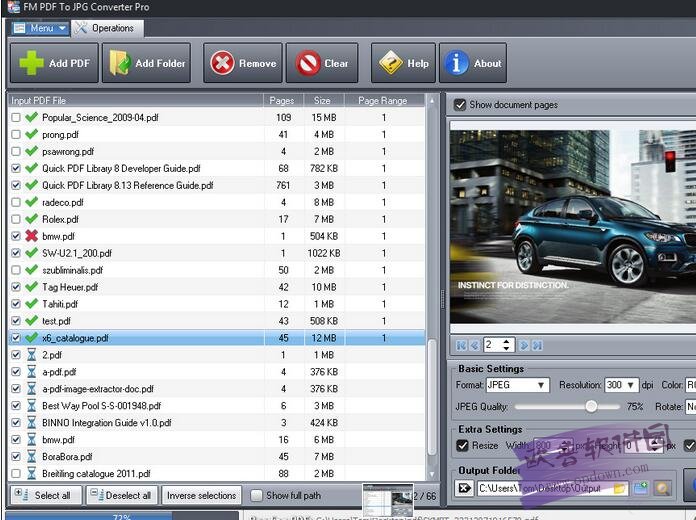The width and height of the screenshot is (696, 520).
Task: Click the red cross status icon of bmw.pdf
Action: 32,236
